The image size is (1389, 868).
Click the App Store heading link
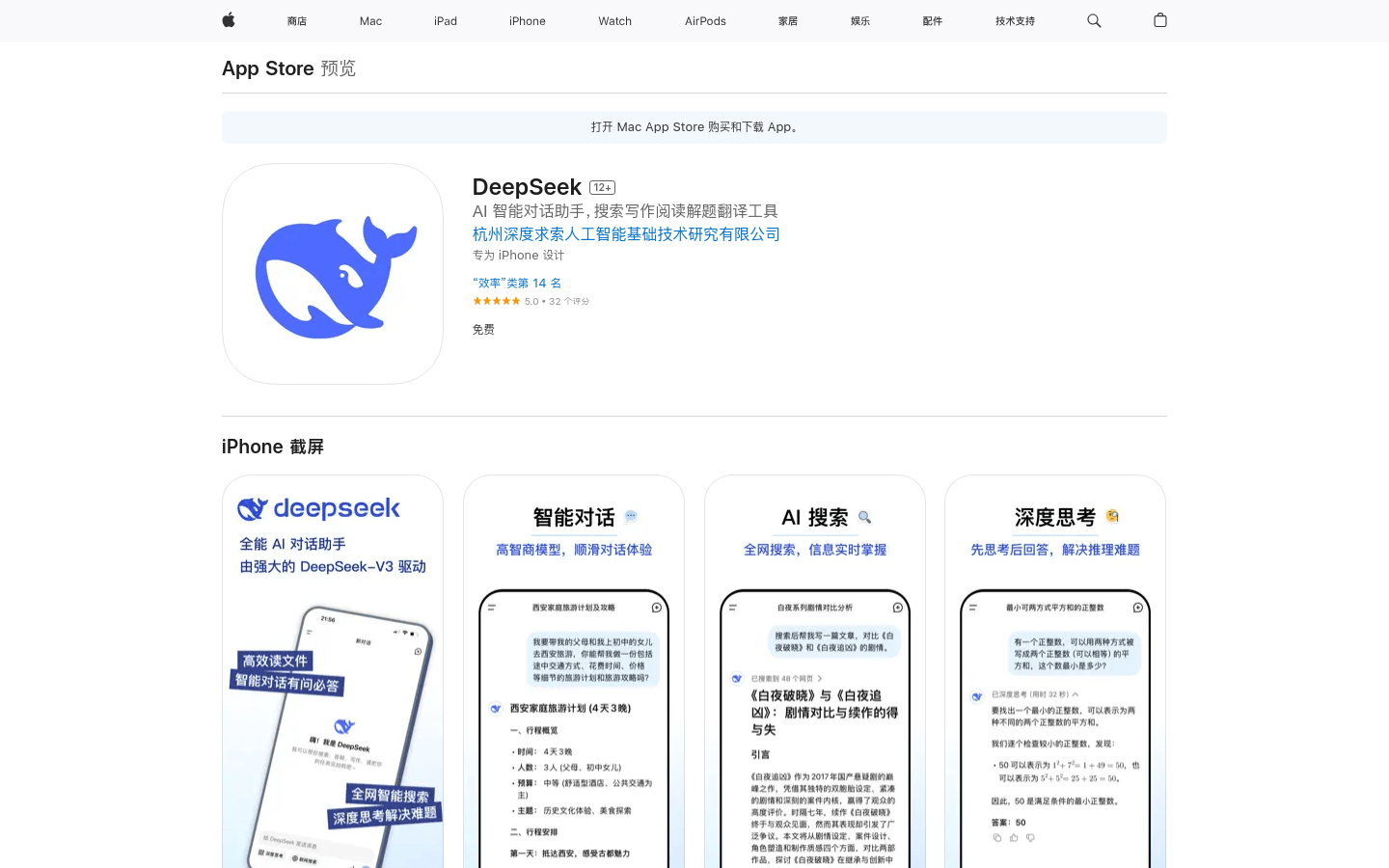pyautogui.click(x=268, y=68)
